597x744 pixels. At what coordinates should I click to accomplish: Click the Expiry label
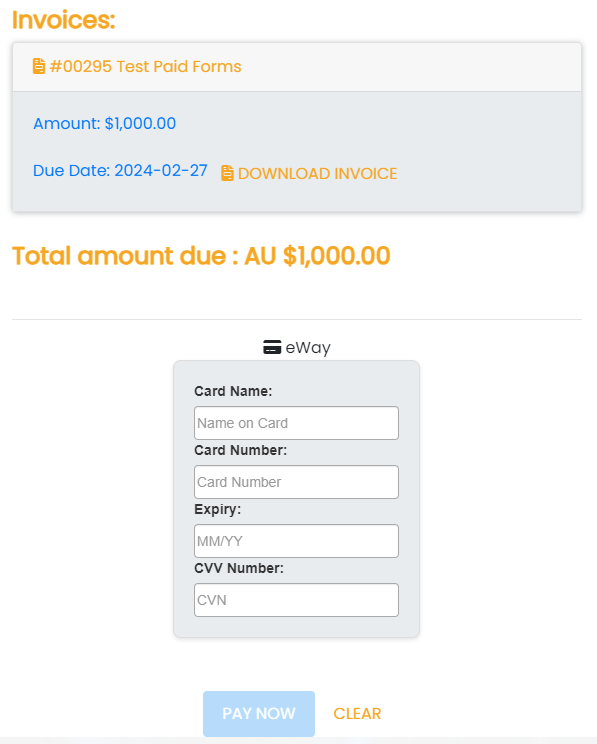point(217,509)
